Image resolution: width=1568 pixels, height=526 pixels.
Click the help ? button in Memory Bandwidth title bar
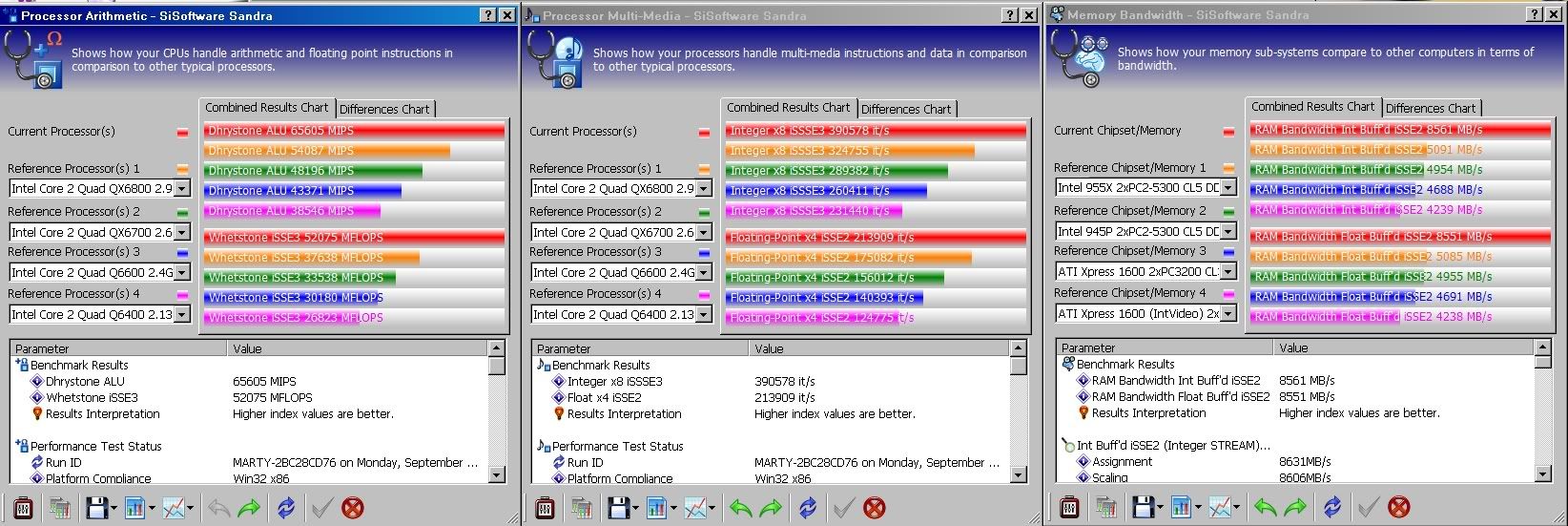tap(1534, 14)
